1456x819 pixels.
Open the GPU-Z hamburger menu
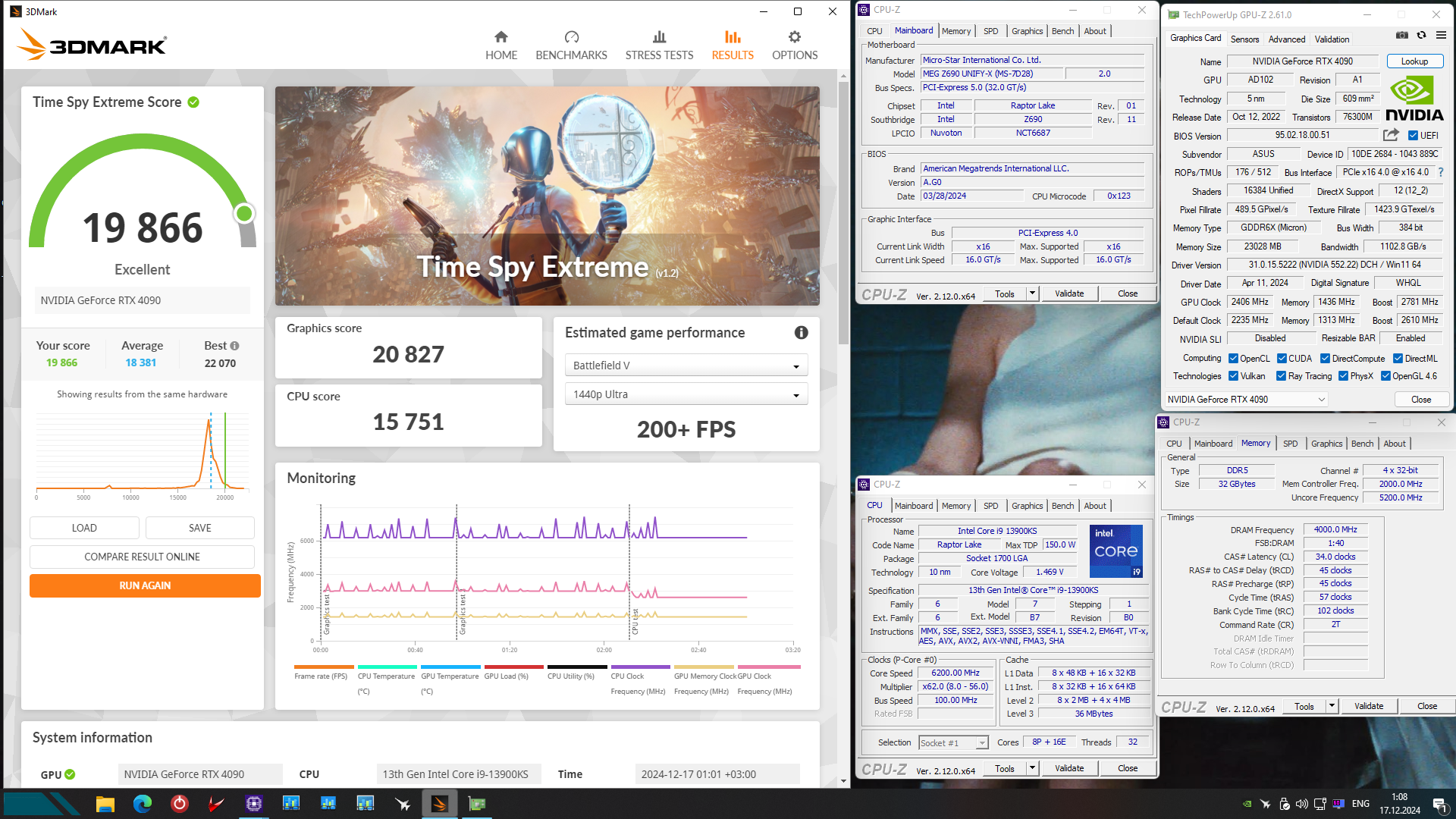1441,35
